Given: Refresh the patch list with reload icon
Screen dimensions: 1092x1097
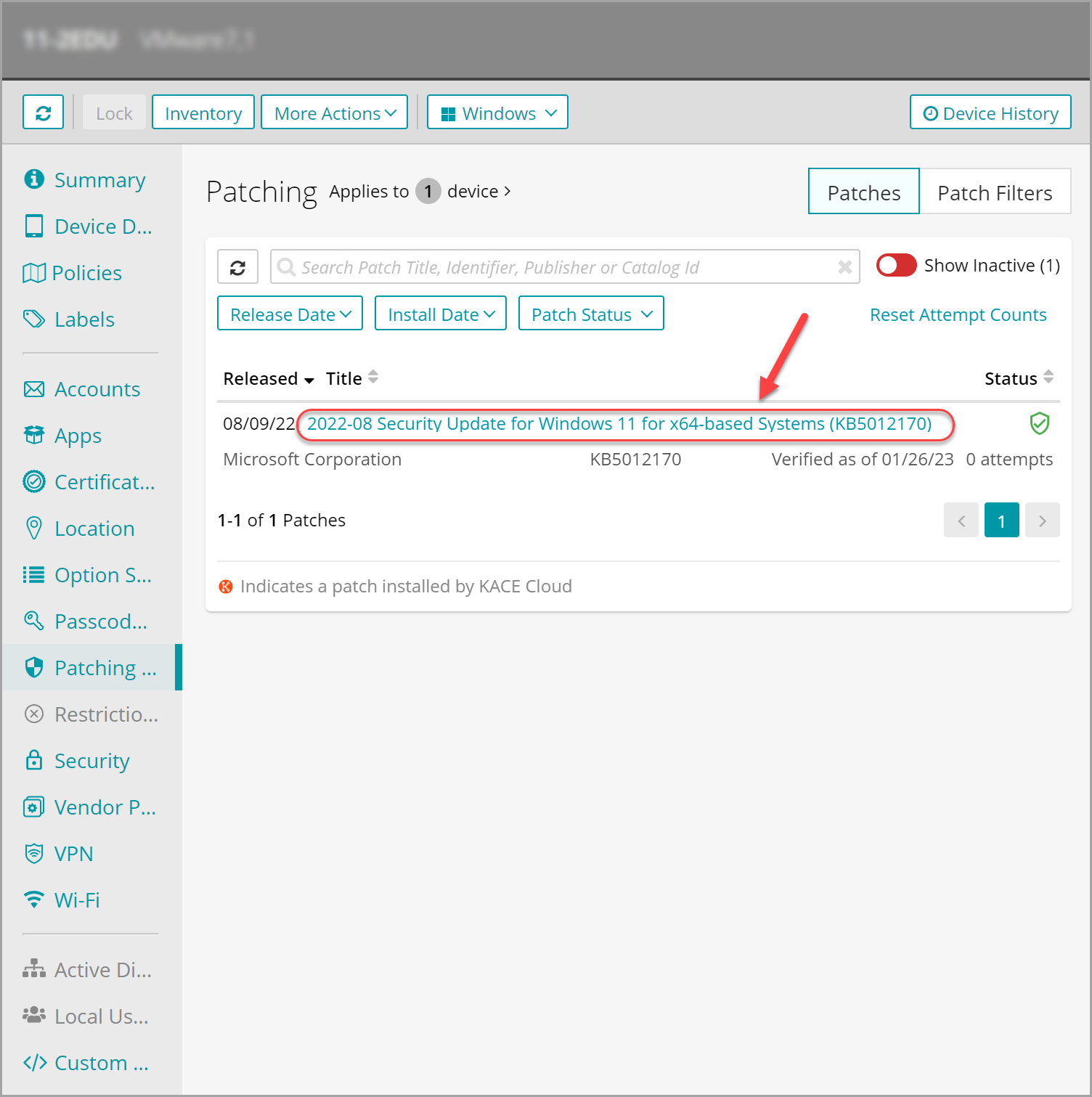Looking at the screenshot, I should coord(237,267).
